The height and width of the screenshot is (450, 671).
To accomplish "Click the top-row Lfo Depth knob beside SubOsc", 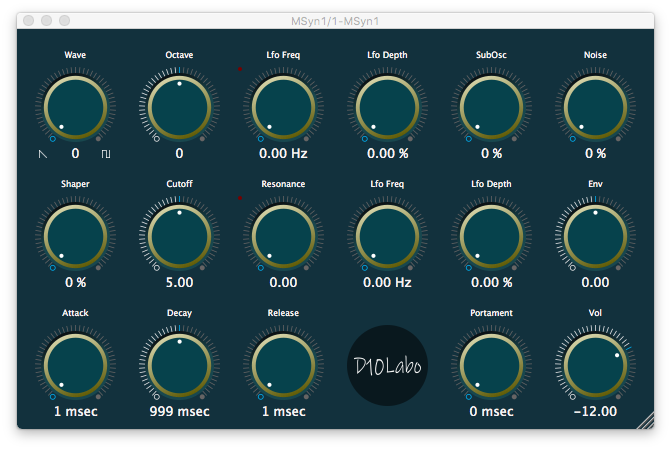I will 387,107.
